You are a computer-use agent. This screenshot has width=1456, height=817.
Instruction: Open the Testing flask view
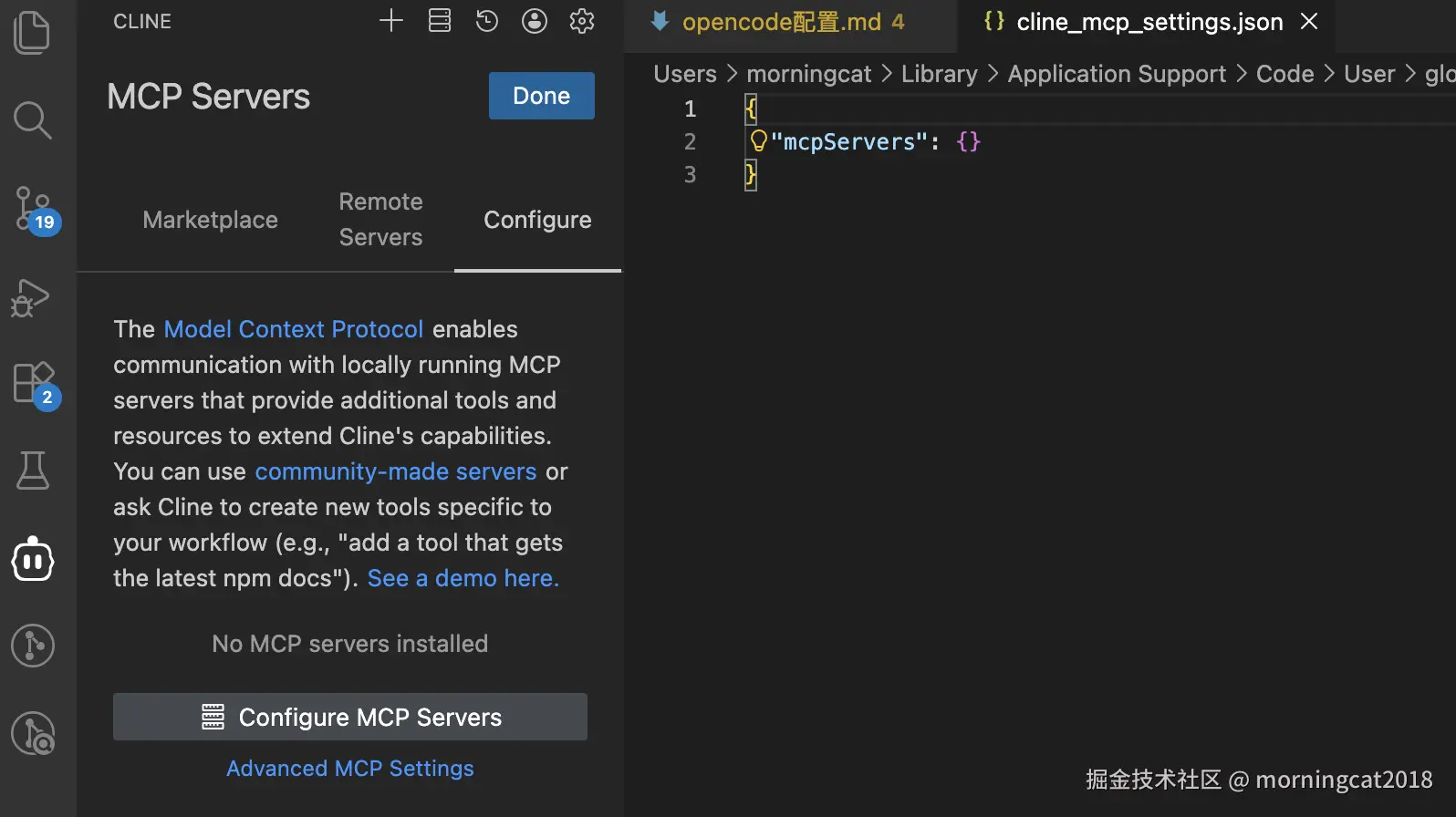[x=33, y=471]
